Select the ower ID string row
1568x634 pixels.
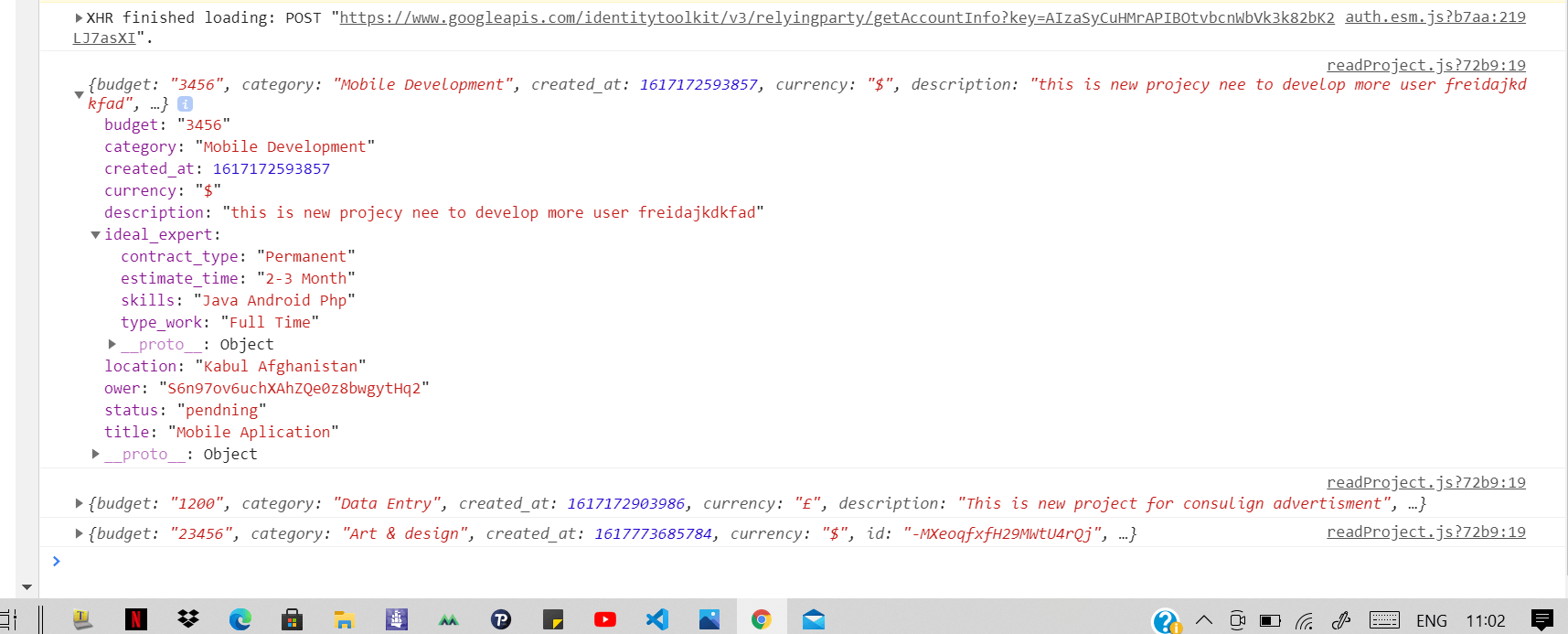point(267,388)
